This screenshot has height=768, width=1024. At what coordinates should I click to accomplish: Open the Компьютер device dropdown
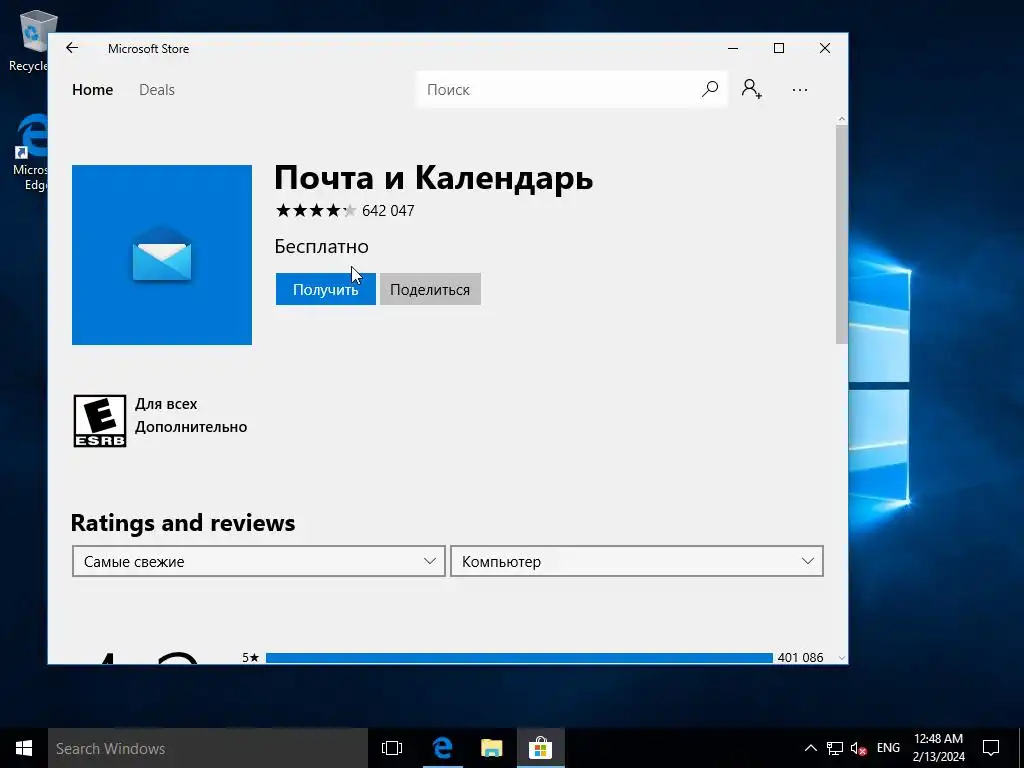[637, 561]
